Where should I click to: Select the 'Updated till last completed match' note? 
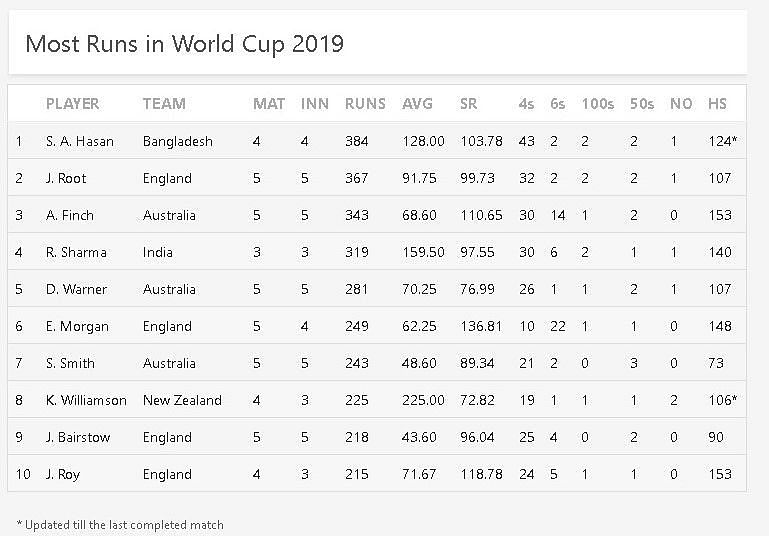coord(120,525)
